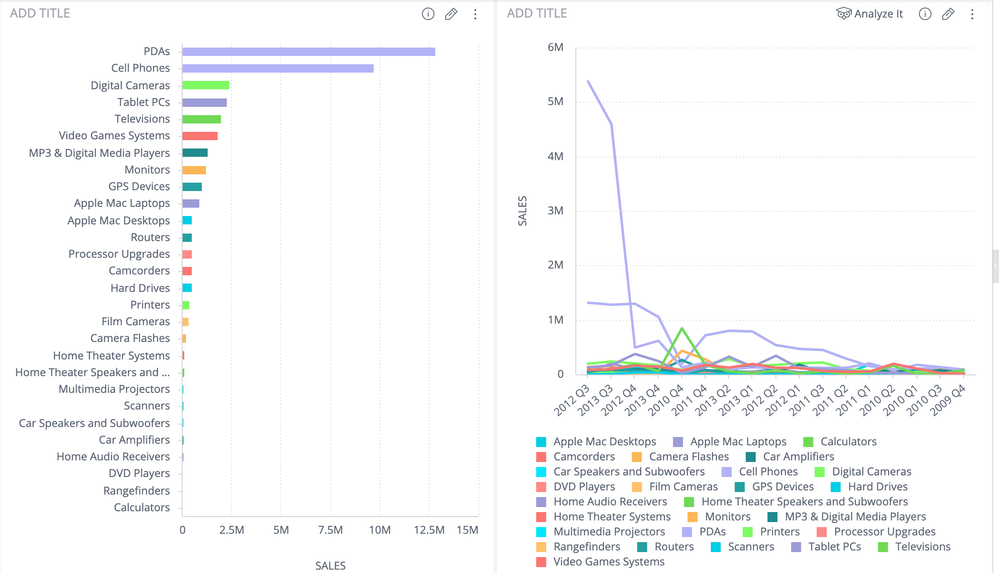The image size is (999, 573).
Task: Edit the left bar chart widget with pencil
Action: [x=451, y=14]
